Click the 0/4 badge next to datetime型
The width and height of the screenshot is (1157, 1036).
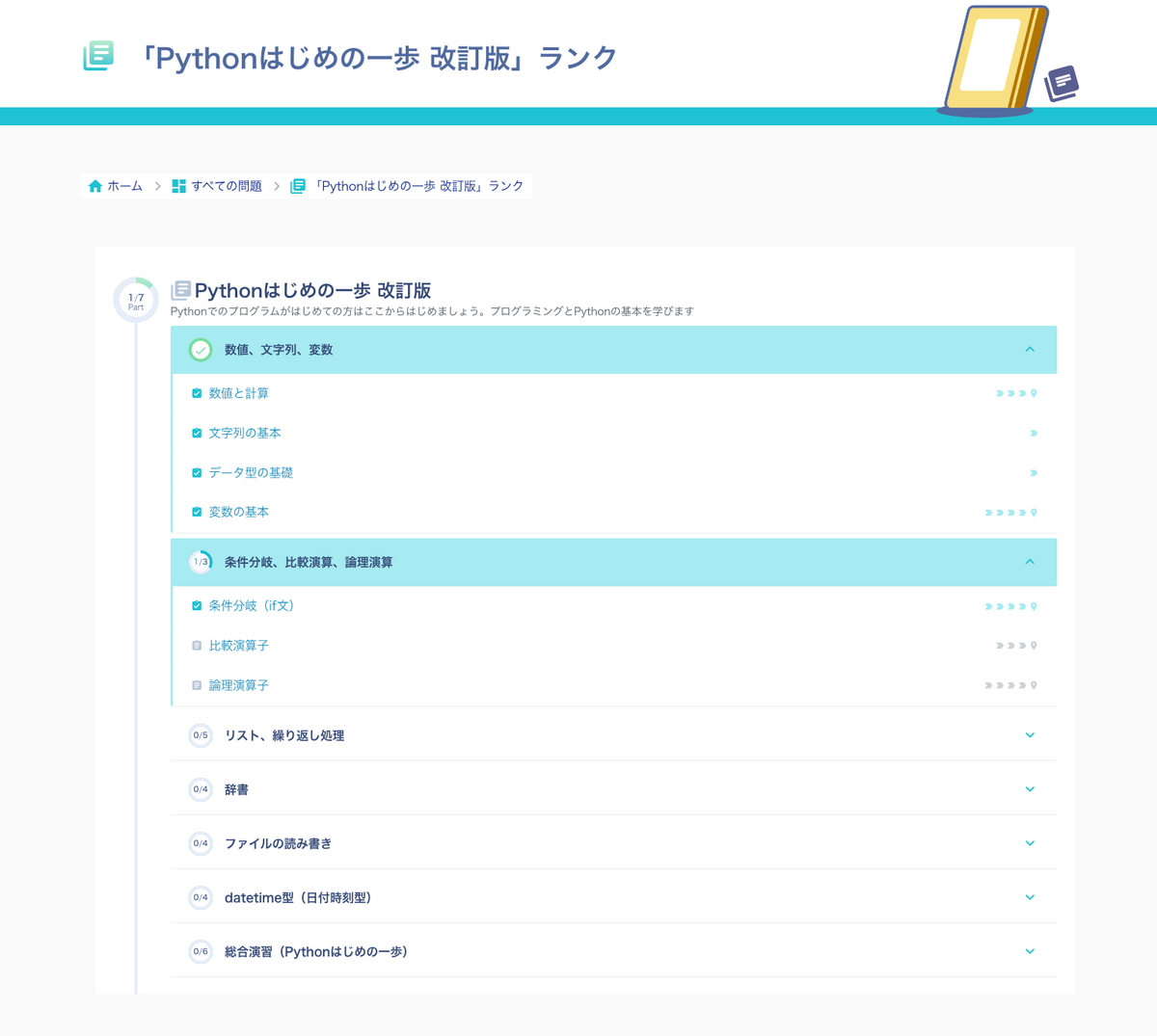pos(201,897)
